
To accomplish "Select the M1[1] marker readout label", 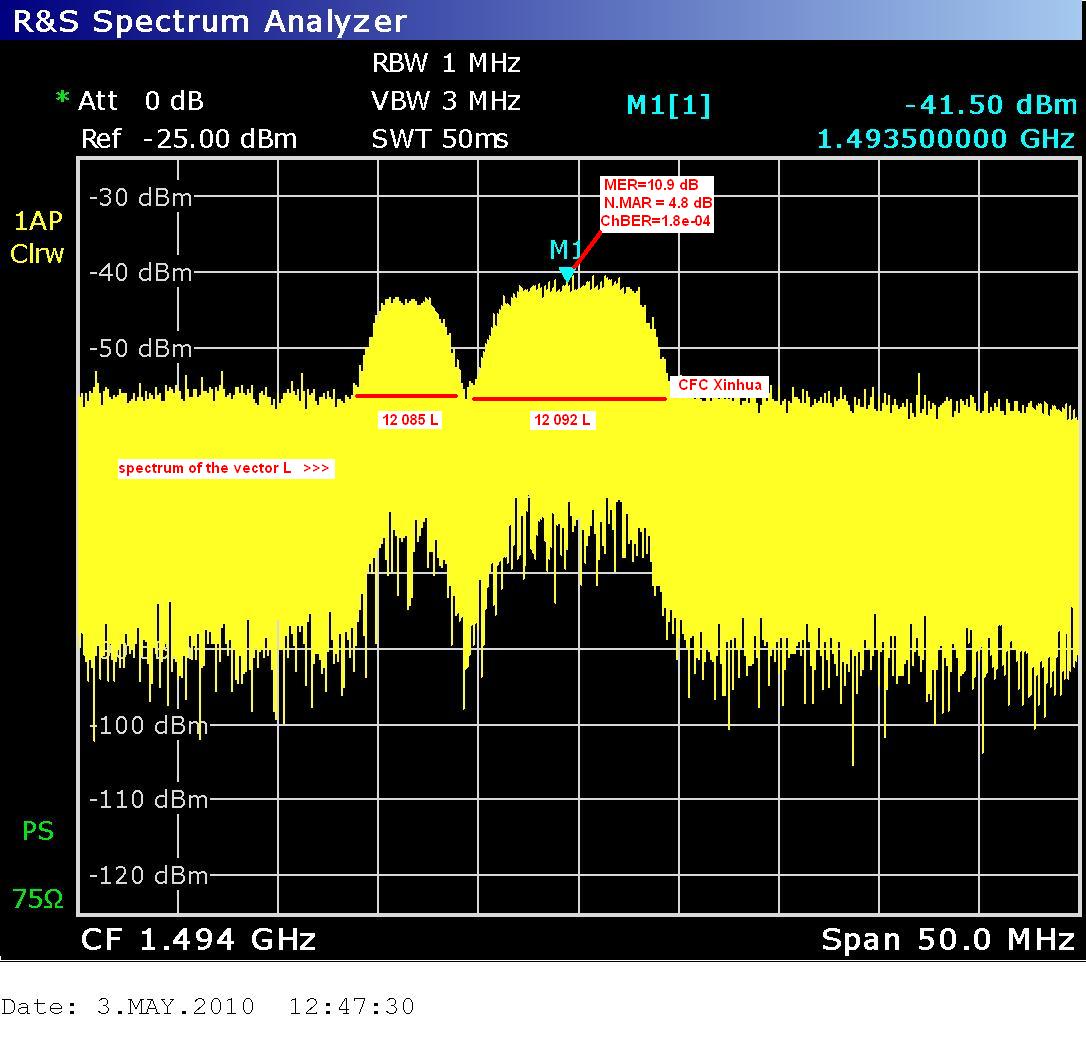I will (669, 106).
